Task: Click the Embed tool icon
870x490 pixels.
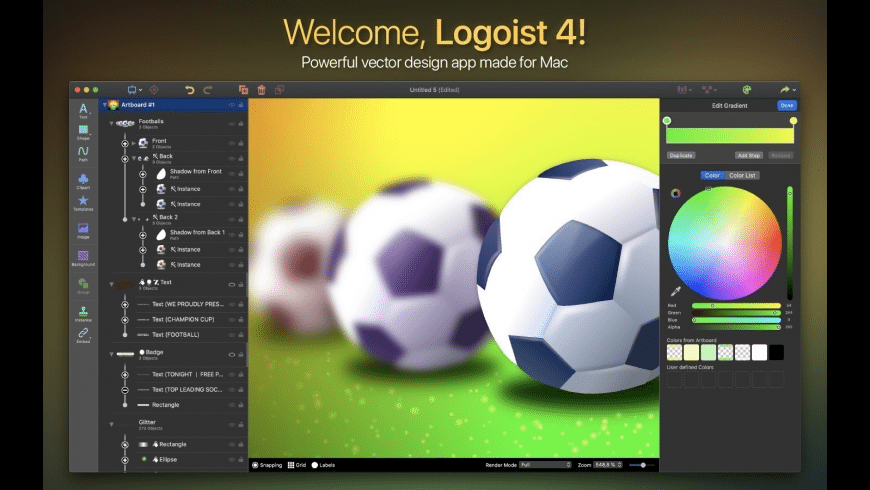Action: (x=83, y=335)
